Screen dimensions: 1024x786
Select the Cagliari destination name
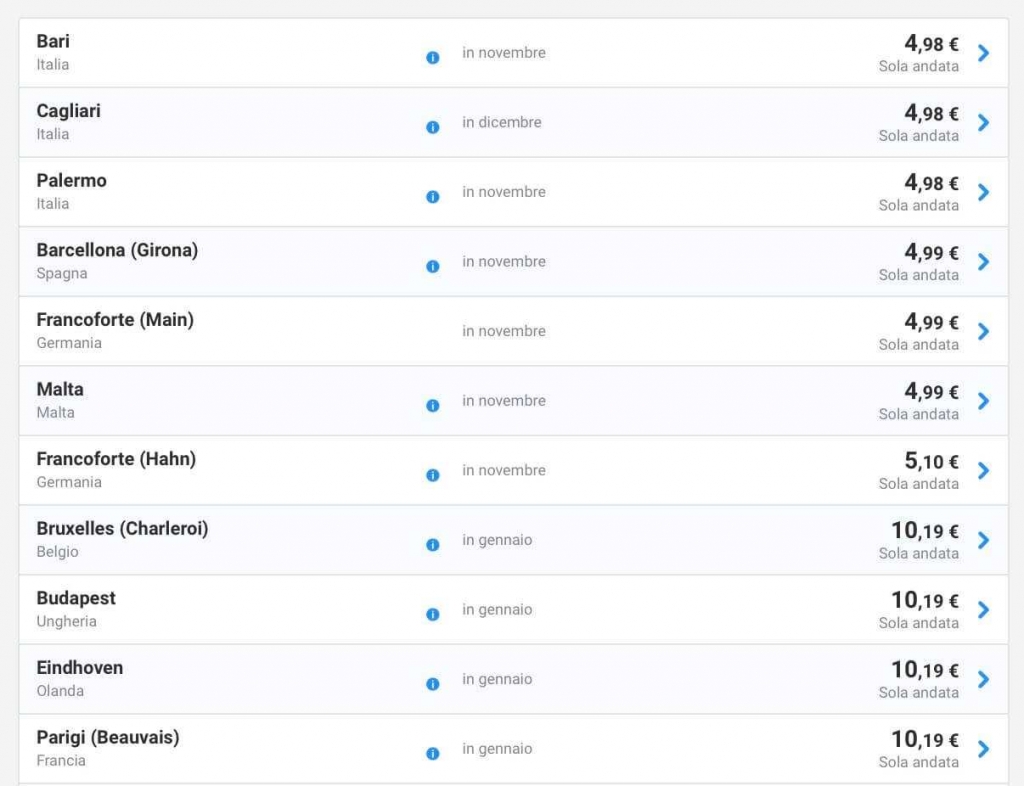tap(68, 111)
